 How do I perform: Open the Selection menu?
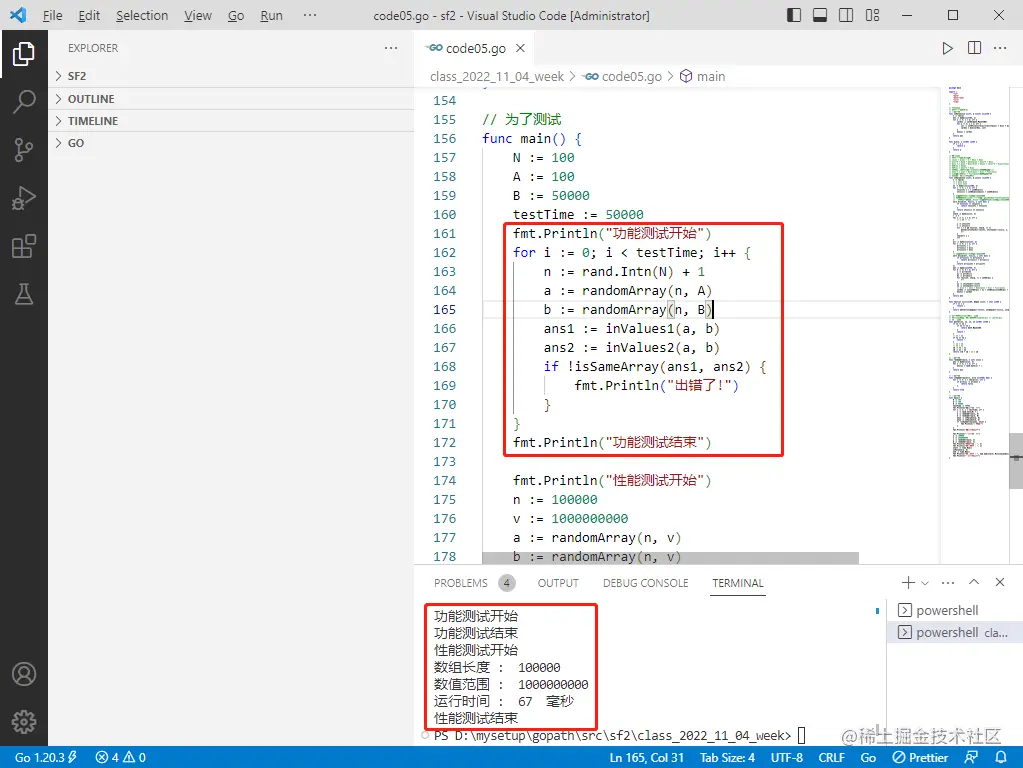point(142,15)
